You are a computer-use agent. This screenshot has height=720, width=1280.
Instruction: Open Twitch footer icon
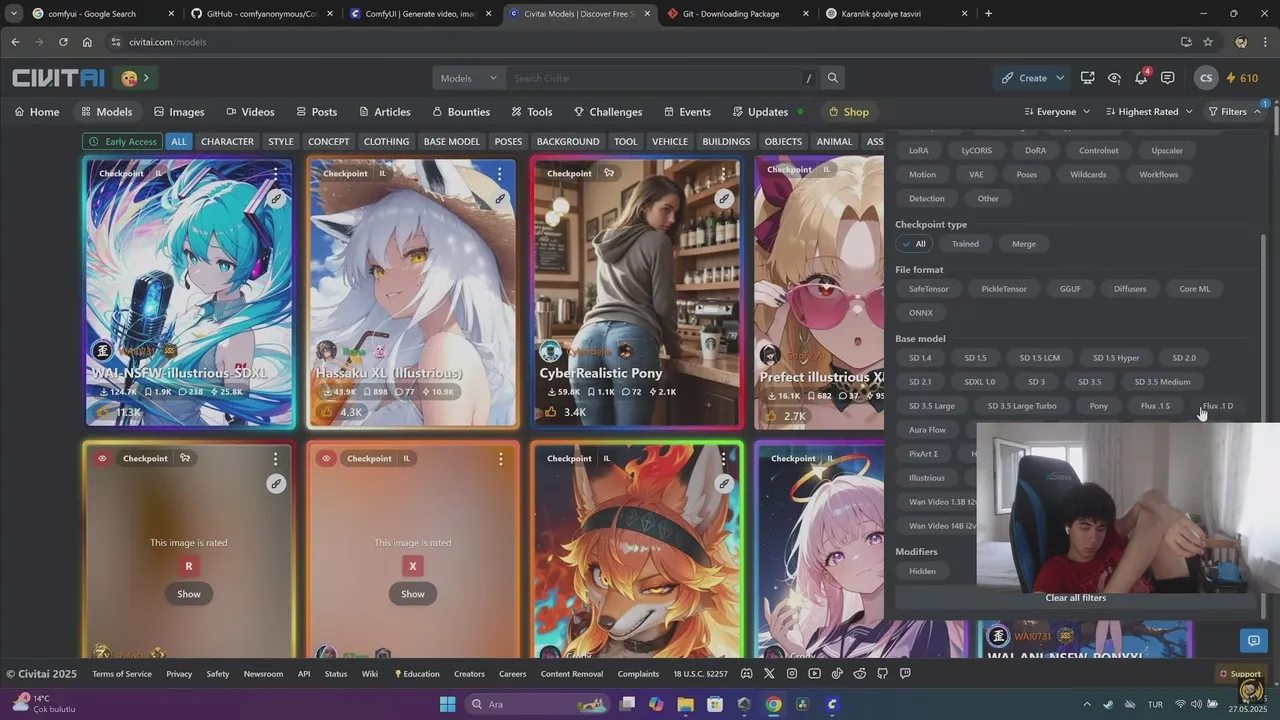(x=905, y=674)
